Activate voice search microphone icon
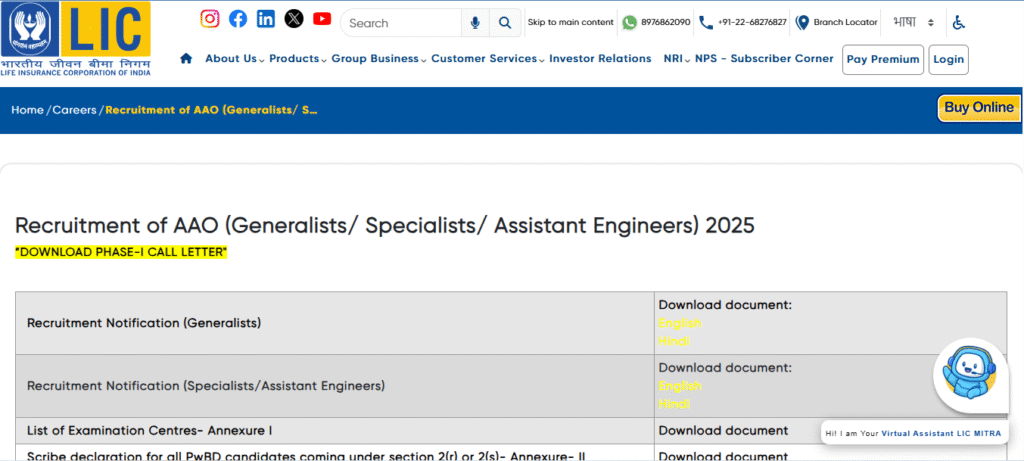The height and width of the screenshot is (461, 1024). pos(475,23)
